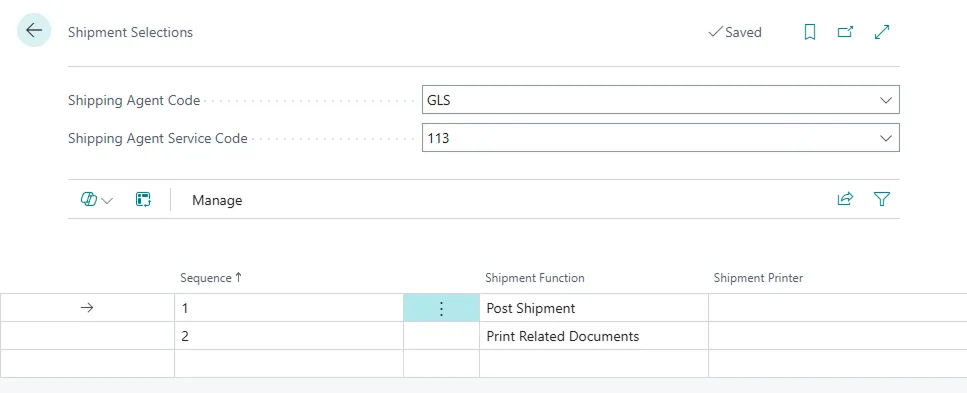
Task: Expand Shipping Agent Service Code dropdown
Action: (886, 138)
